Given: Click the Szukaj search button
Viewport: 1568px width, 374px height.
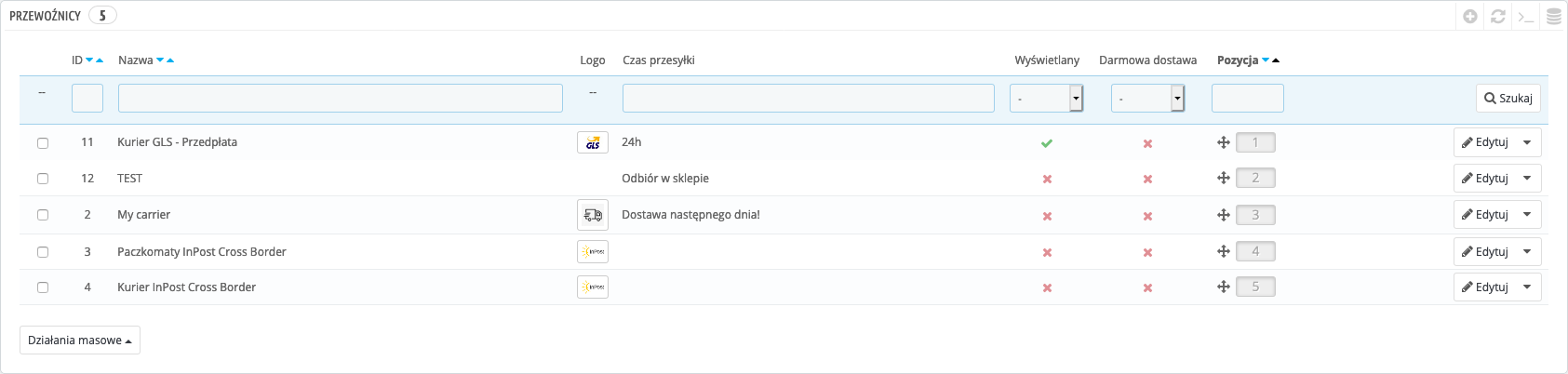Looking at the screenshot, I should coord(1508,98).
